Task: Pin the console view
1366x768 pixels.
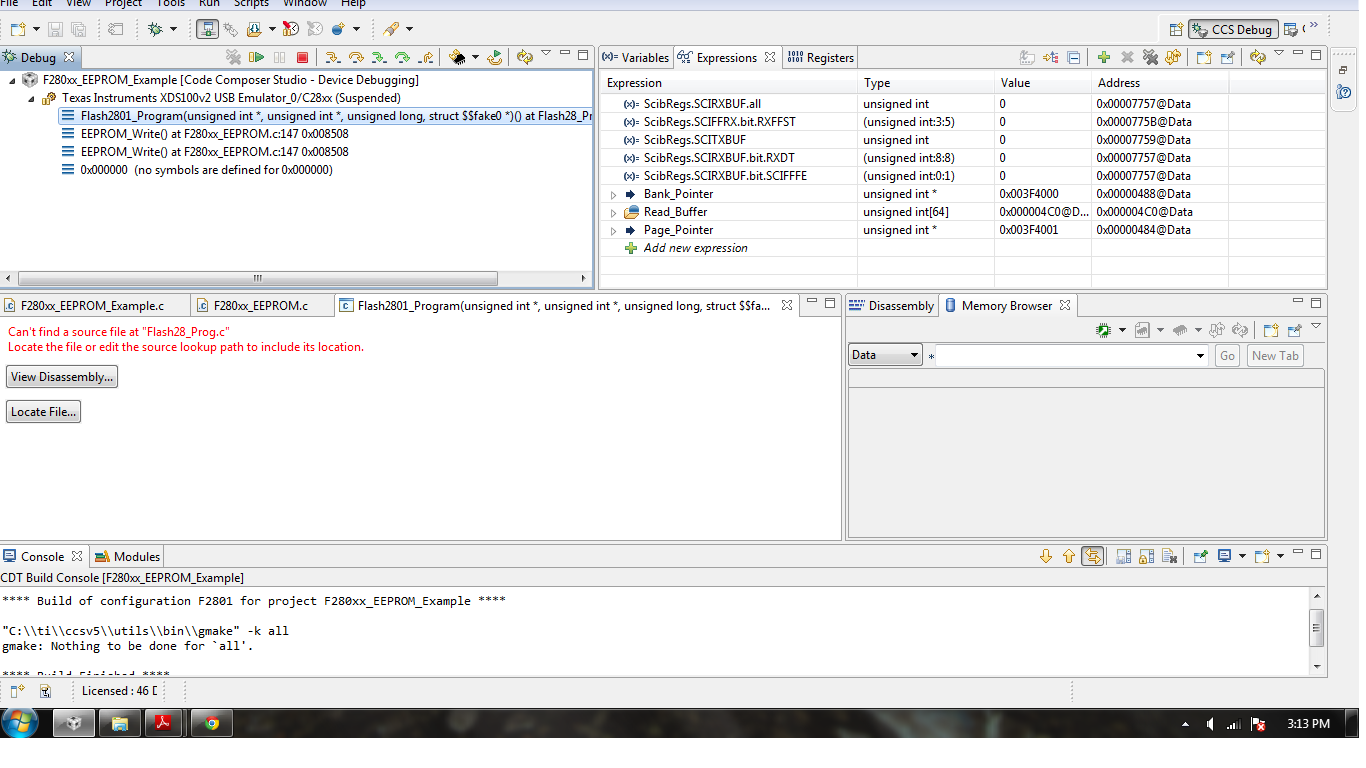Action: point(1200,556)
